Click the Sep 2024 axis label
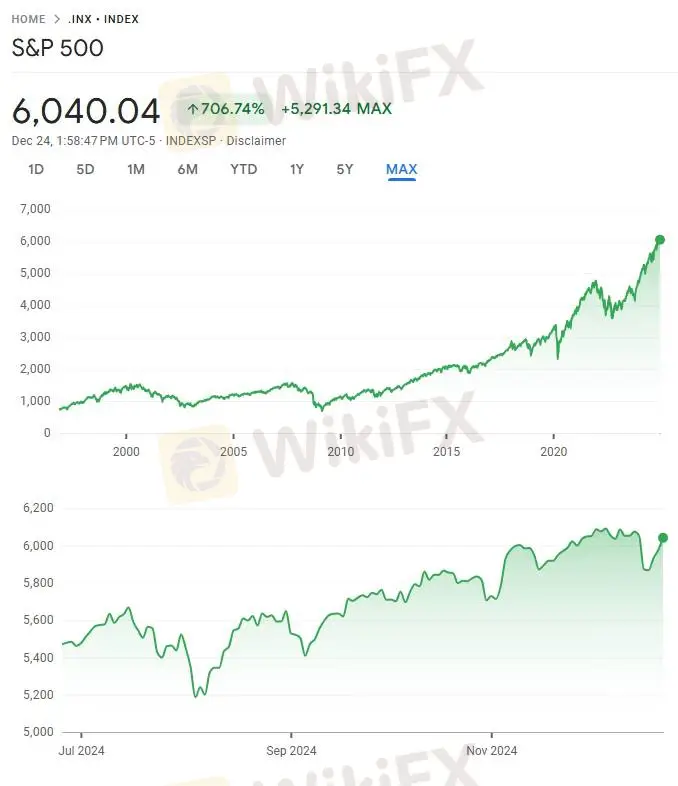The image size is (678, 786). pyautogui.click(x=292, y=750)
